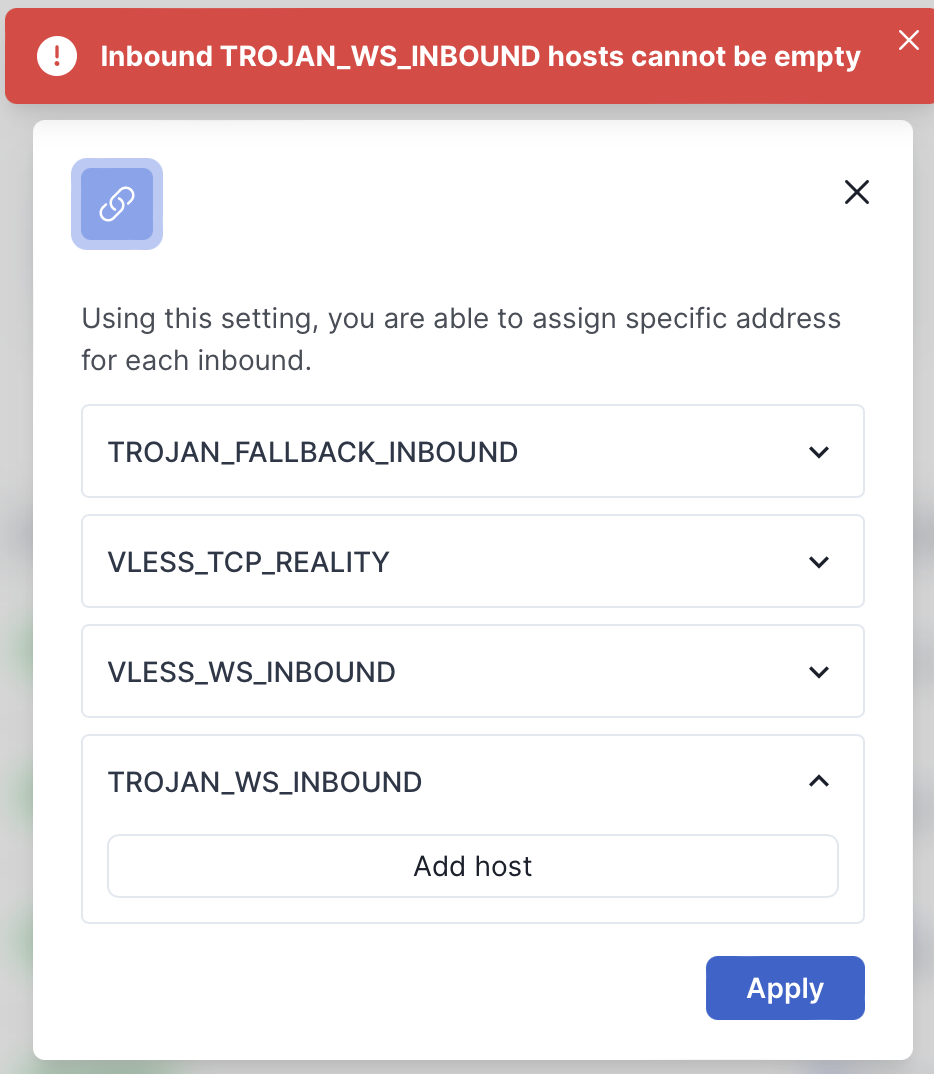Apply the inbound host settings
The height and width of the screenshot is (1074, 934).
[785, 988]
